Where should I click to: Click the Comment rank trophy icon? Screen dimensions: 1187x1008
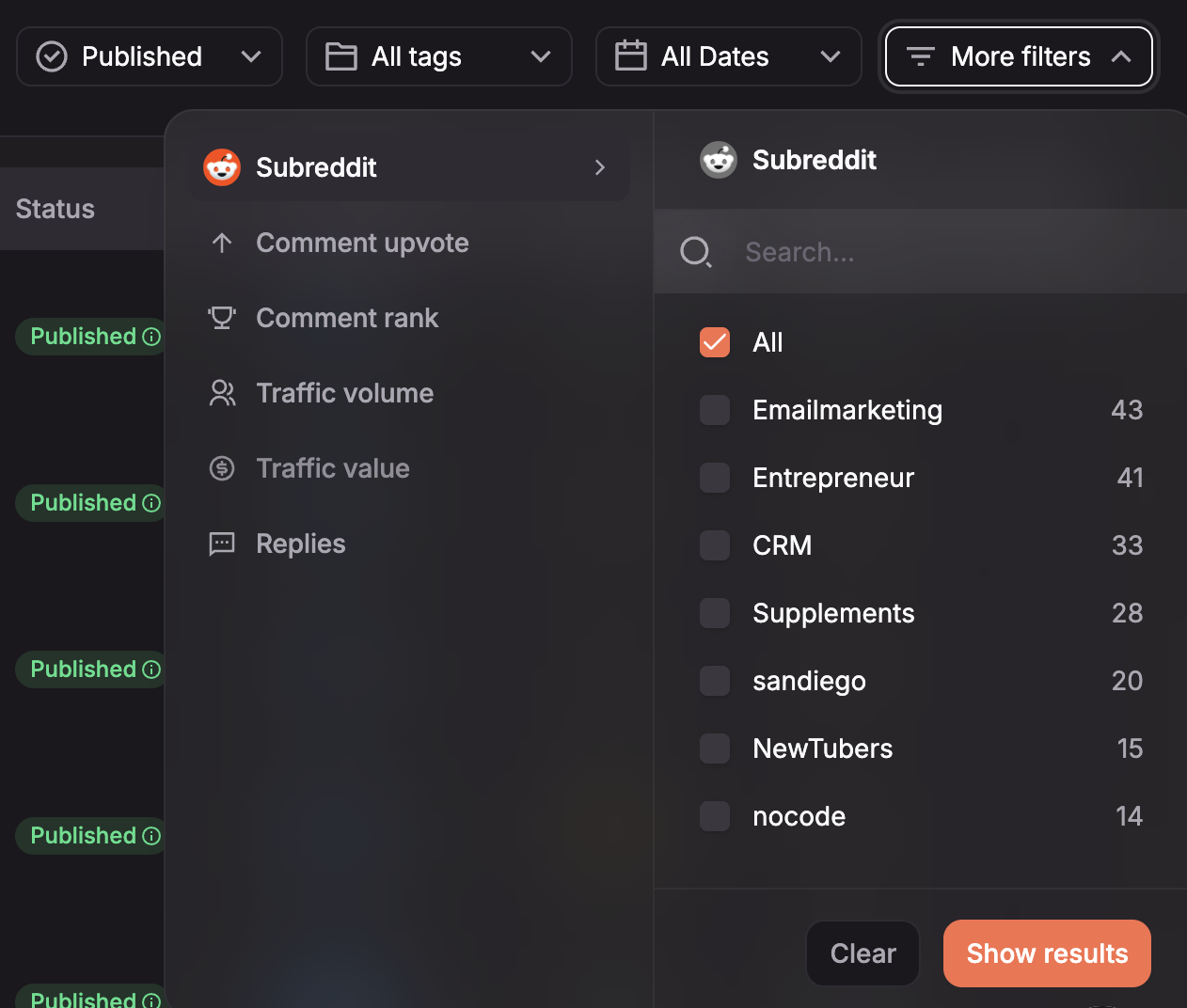pyautogui.click(x=222, y=318)
